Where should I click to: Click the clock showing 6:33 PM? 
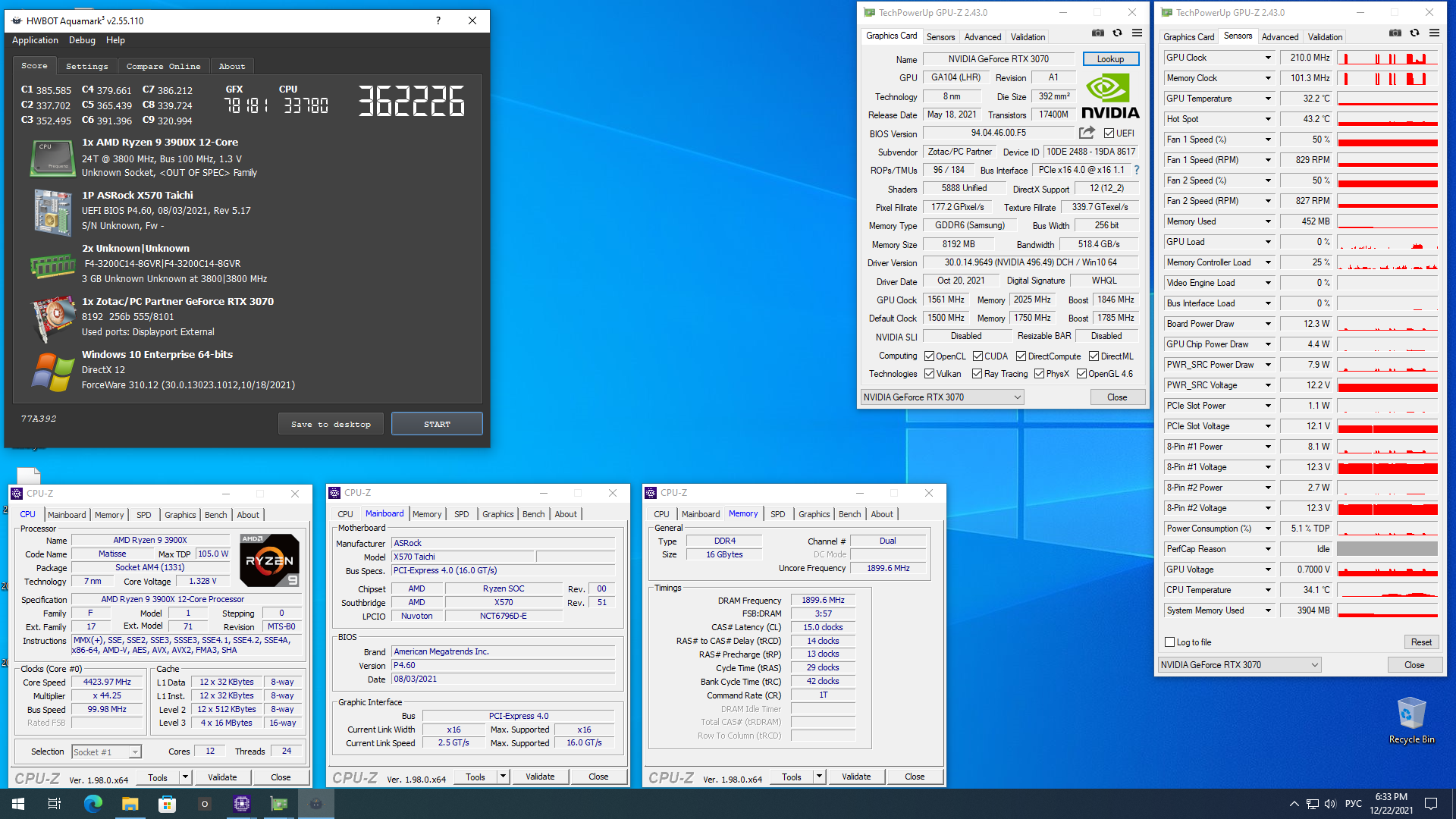[1391, 797]
